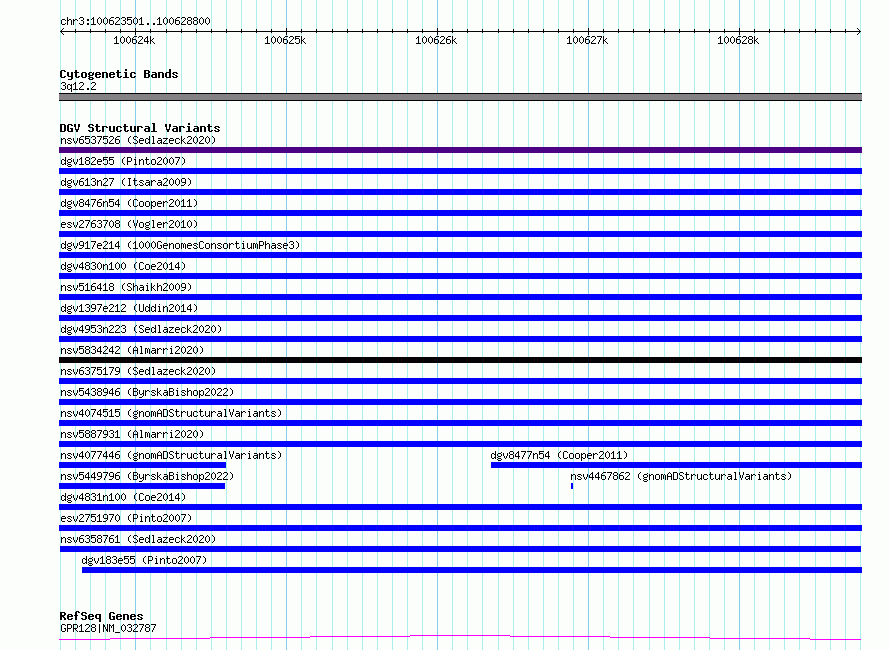The width and height of the screenshot is (890, 650).
Task: Click the nsv6537526 (Sedlazeck2020) variant label
Action: [x=138, y=140]
